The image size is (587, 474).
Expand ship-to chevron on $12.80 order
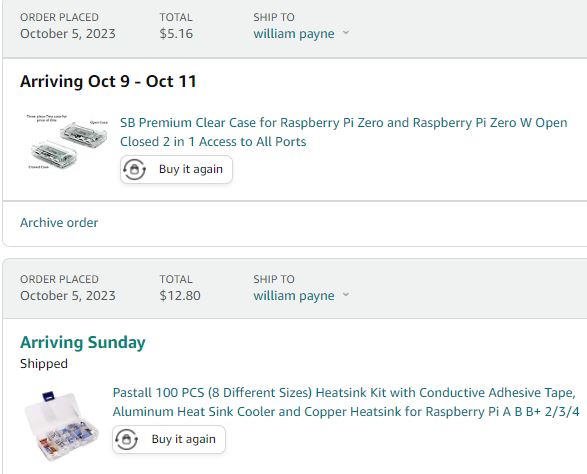click(346, 295)
